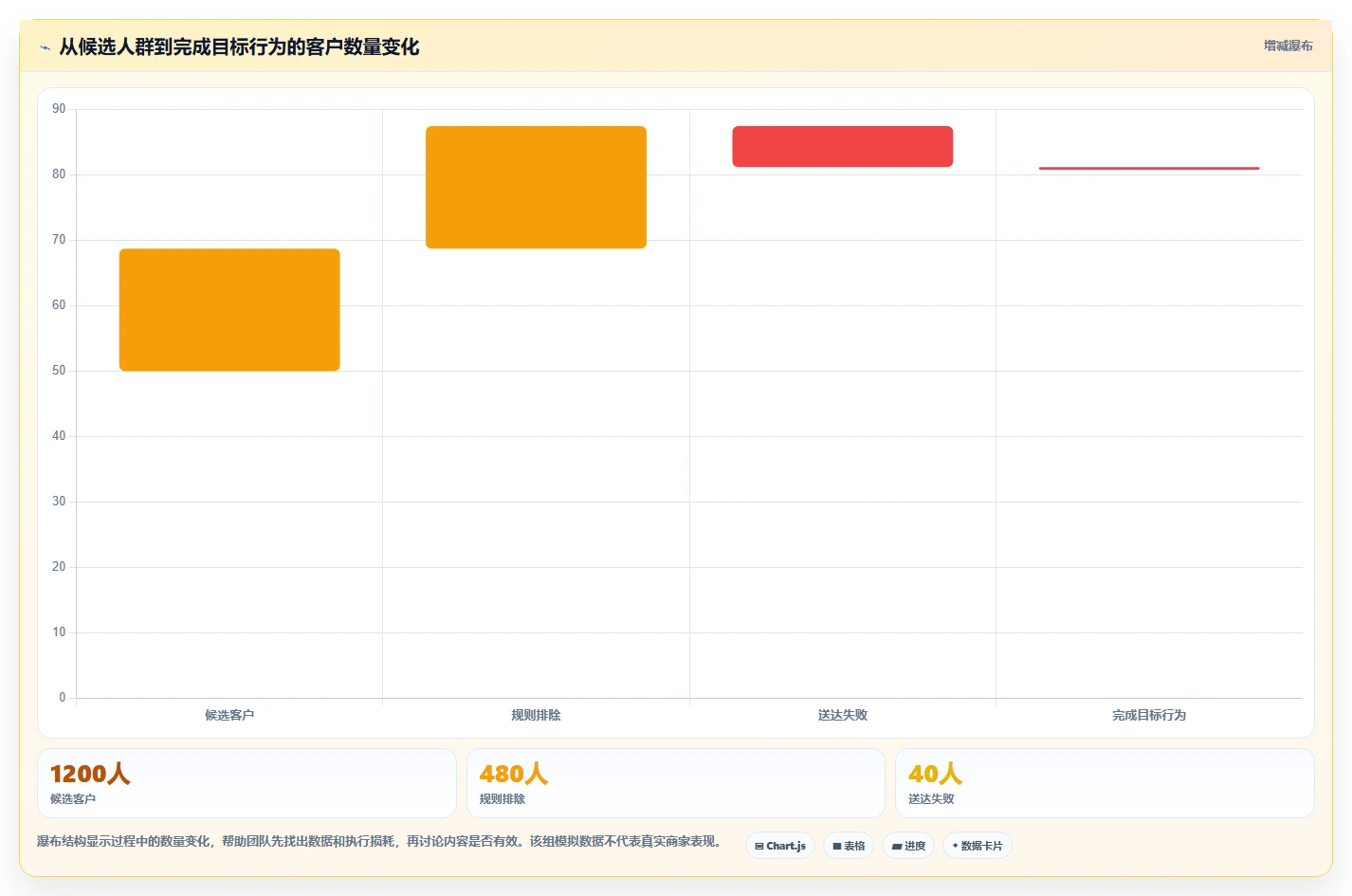Screen dimensions: 1352x896
Task: Click the 增减瀑布 badge in the header
Action: pos(1288,46)
